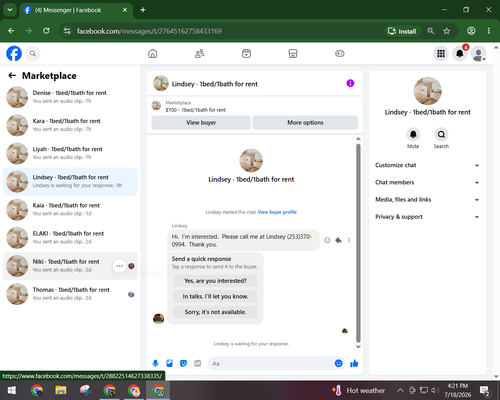Open the Kara 1bed/1bath for rent chat
500x400 pixels.
click(x=70, y=125)
